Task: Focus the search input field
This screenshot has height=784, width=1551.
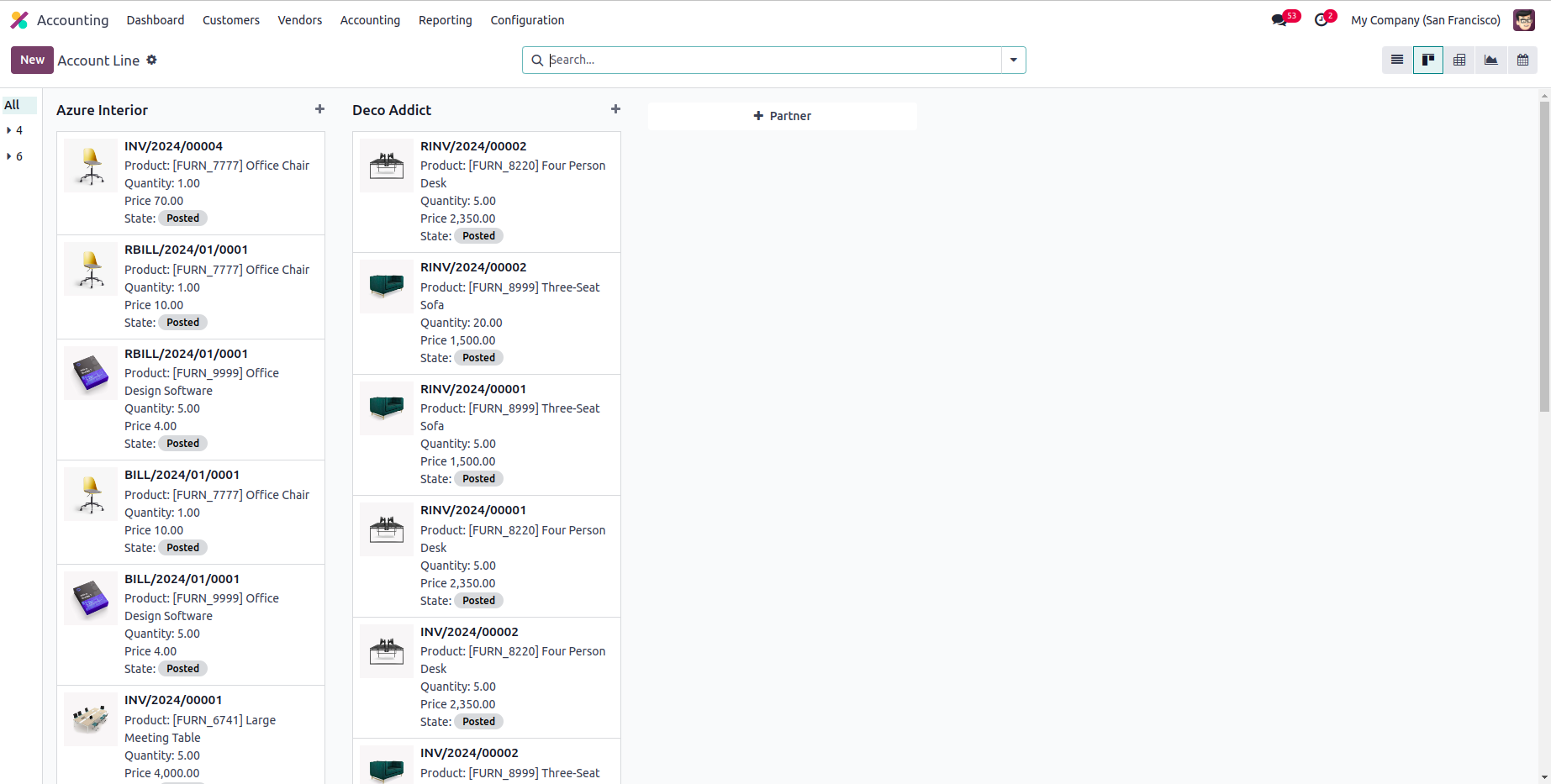Action: click(773, 61)
